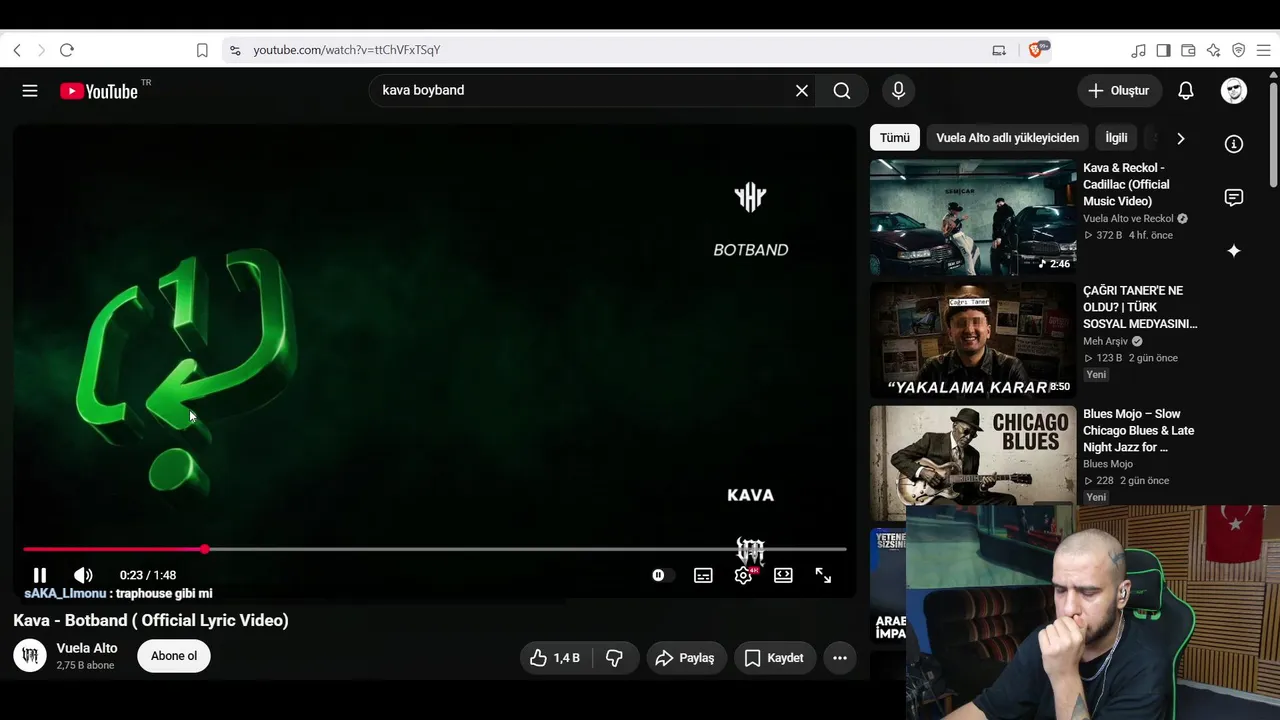The width and height of the screenshot is (1280, 720).
Task: Seek using the video progress bar
Action: click(x=435, y=549)
